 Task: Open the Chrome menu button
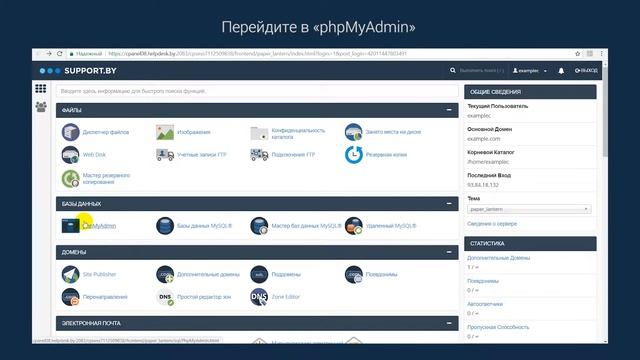601,53
